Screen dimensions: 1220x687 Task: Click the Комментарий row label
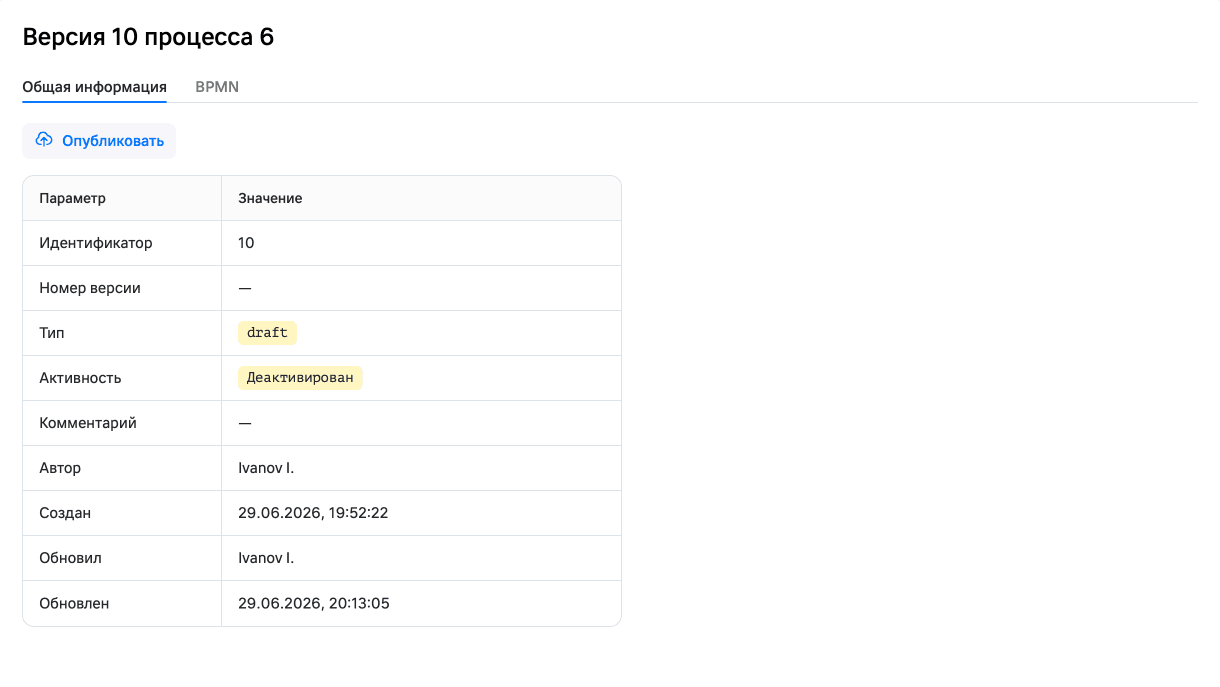pyautogui.click(x=88, y=423)
